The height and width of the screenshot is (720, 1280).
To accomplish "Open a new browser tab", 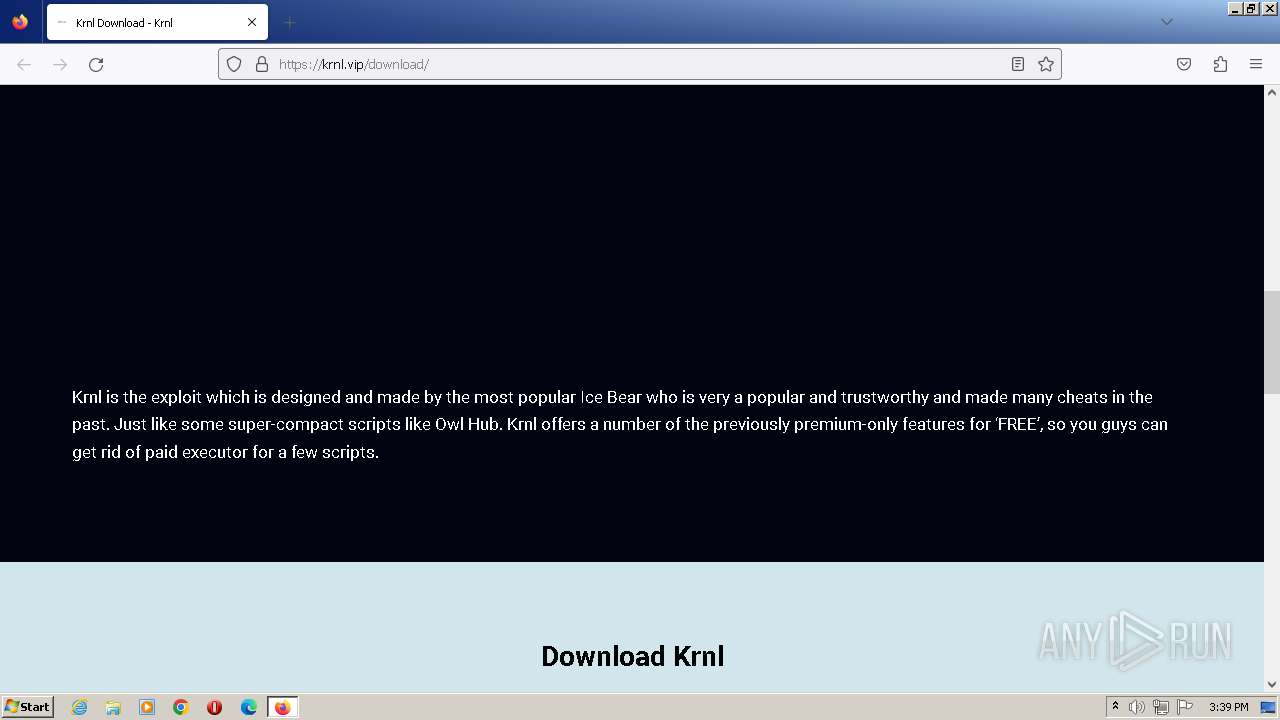I will tap(289, 22).
